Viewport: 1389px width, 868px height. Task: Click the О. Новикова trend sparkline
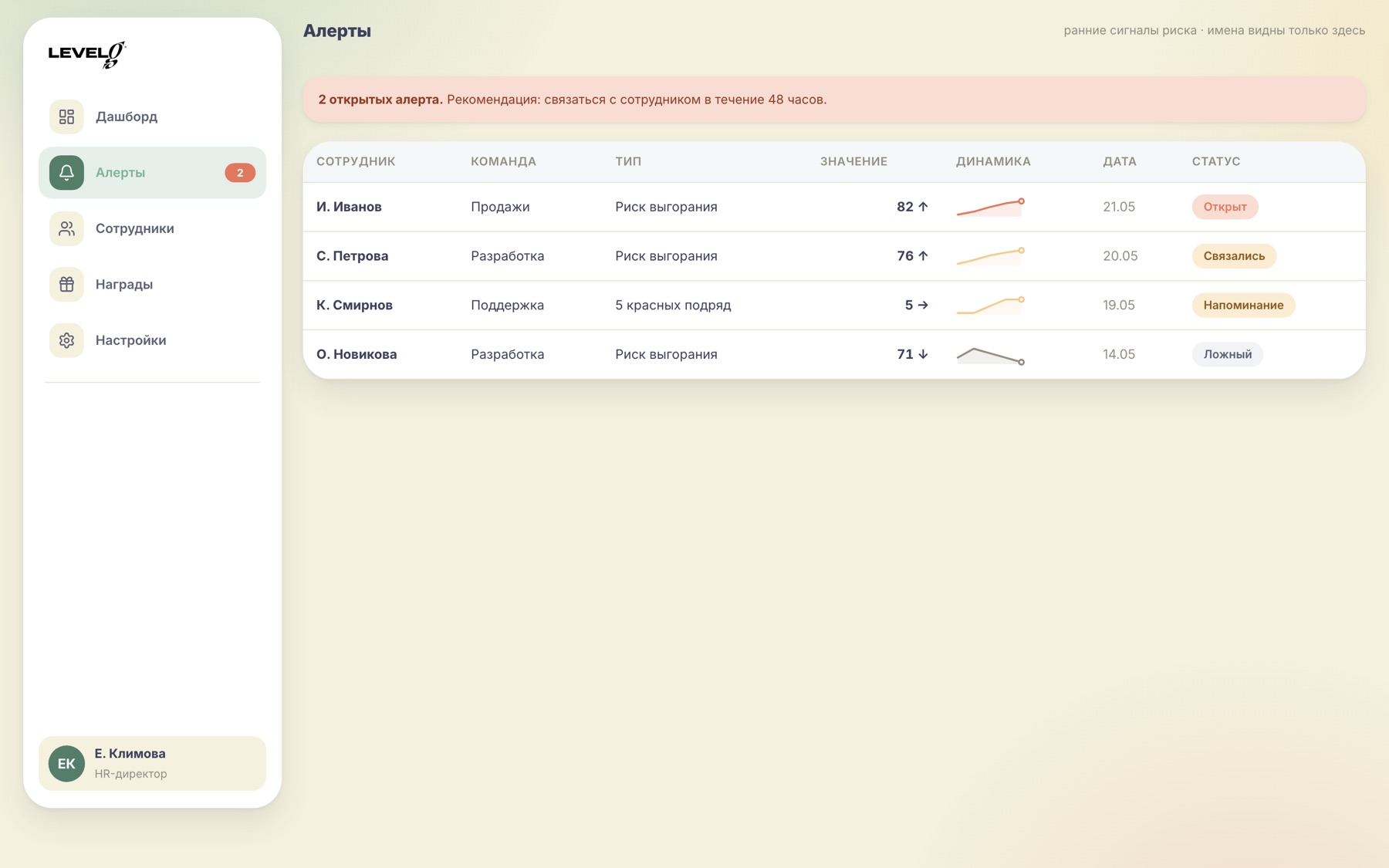point(991,355)
